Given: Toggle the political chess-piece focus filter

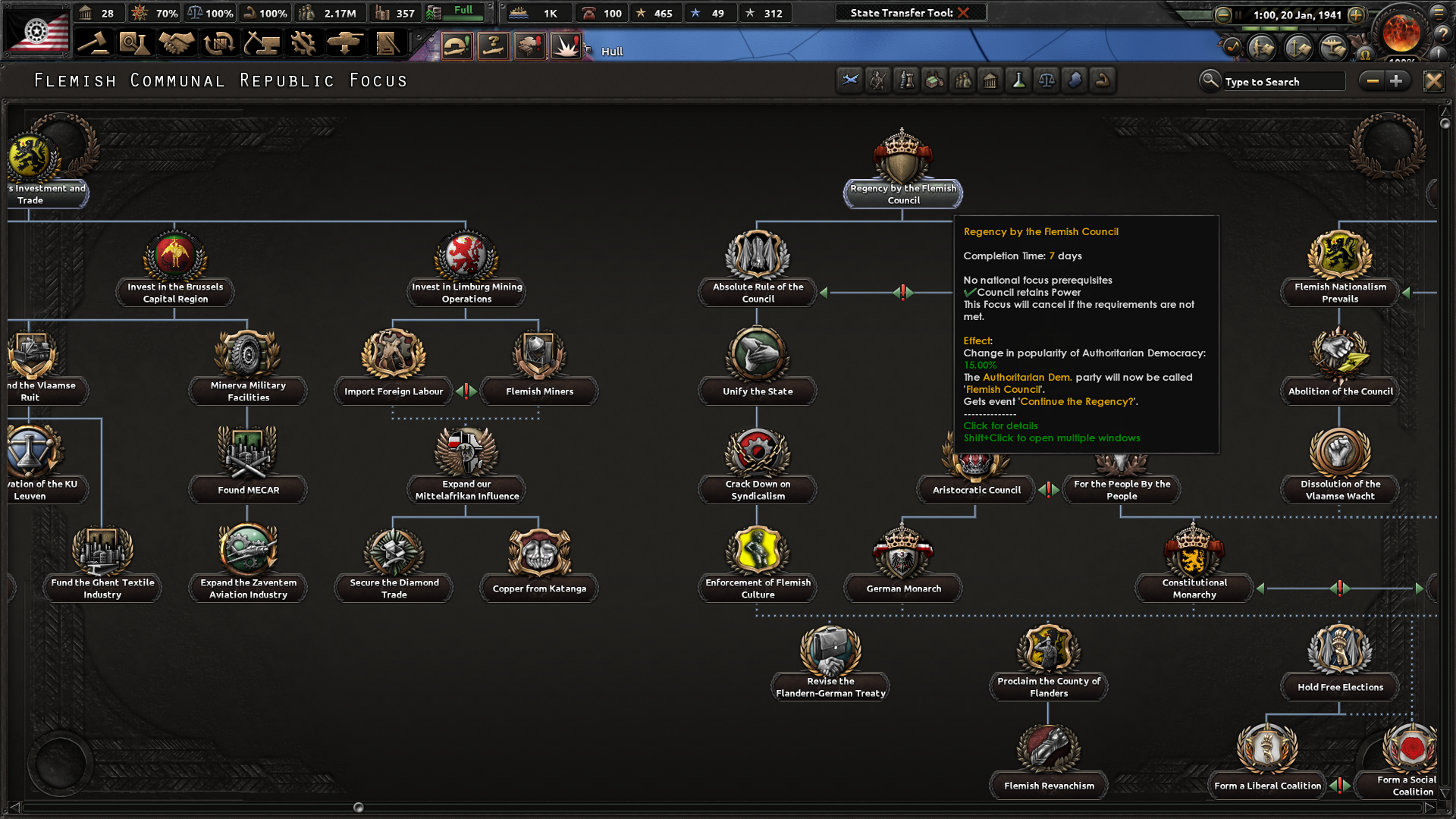Looking at the screenshot, I should point(905,80).
